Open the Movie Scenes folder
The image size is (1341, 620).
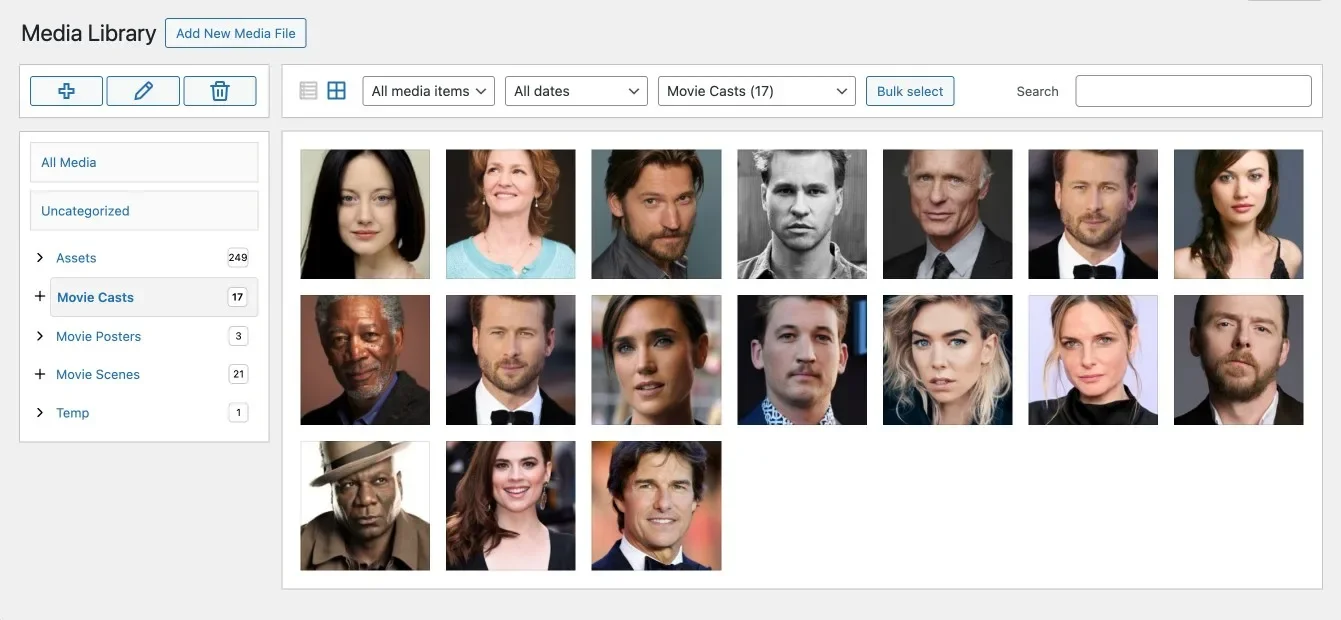point(98,374)
